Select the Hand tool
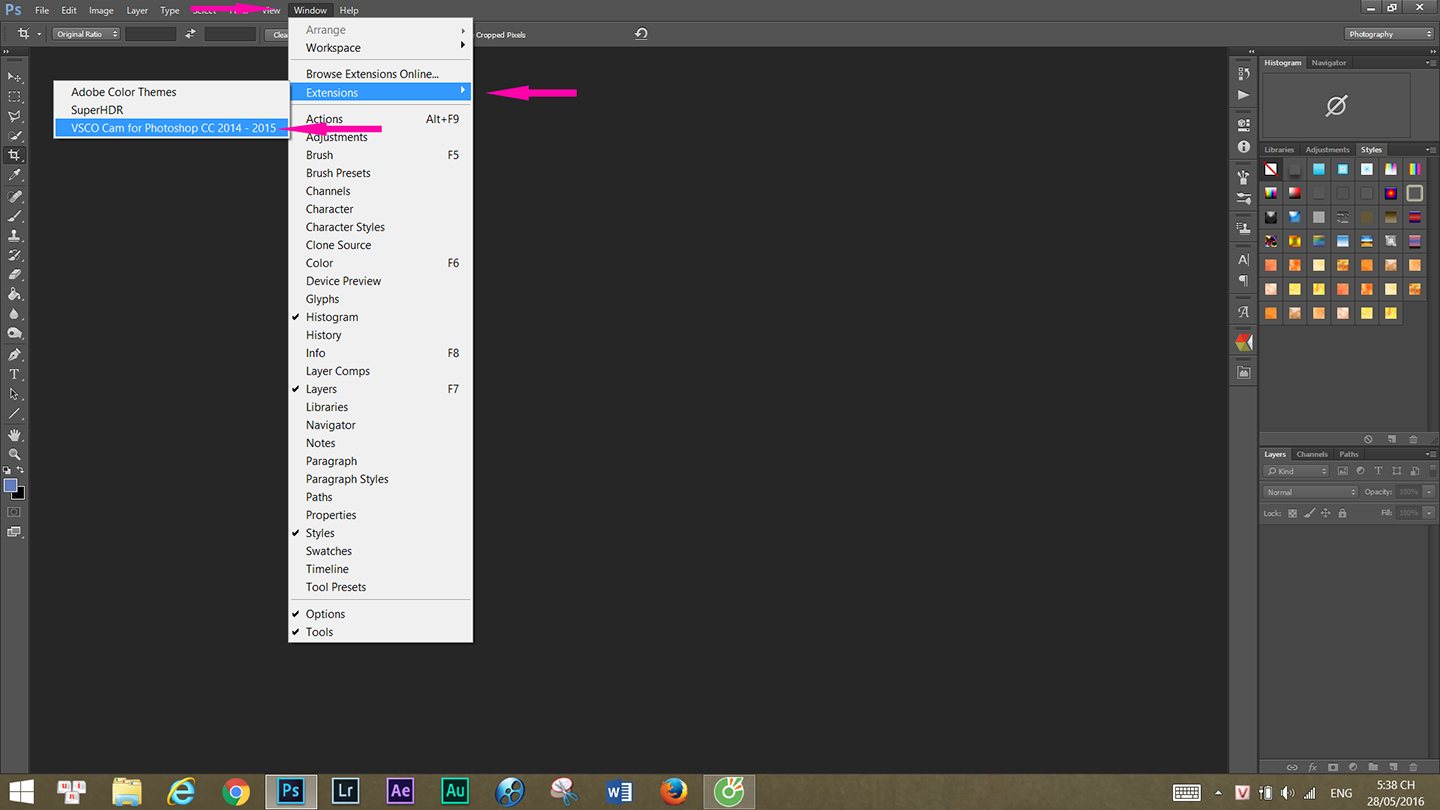 click(x=14, y=435)
